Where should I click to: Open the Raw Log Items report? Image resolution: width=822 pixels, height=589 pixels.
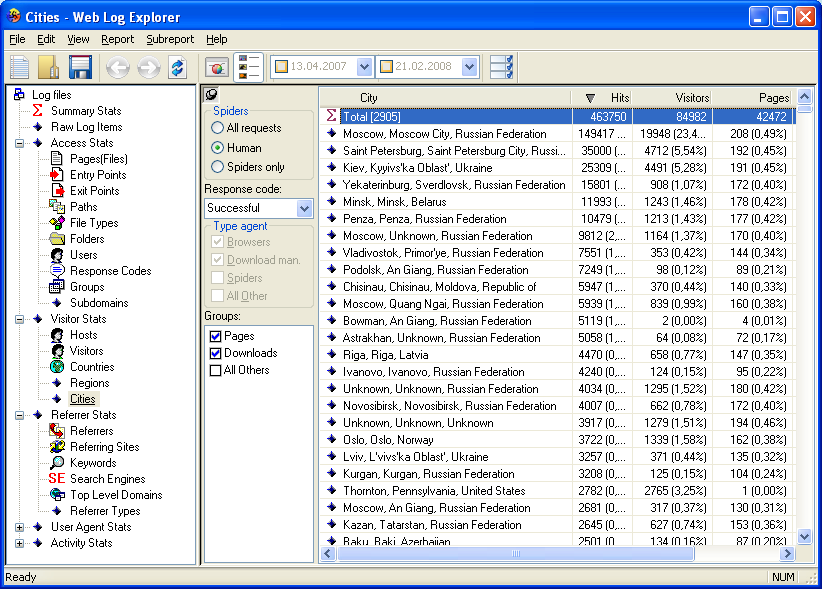point(86,127)
